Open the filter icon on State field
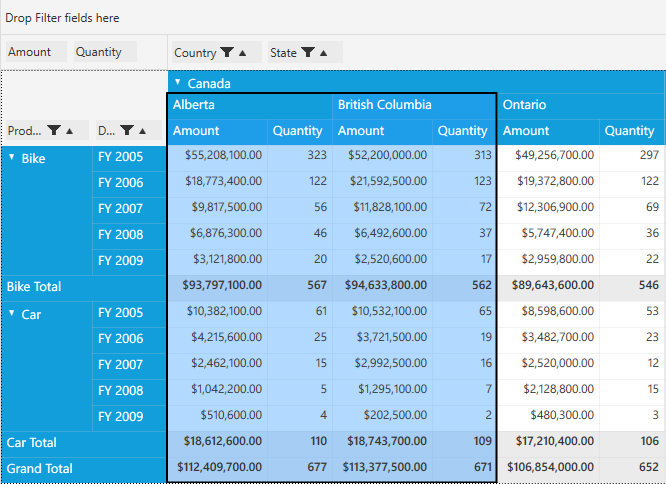 (309, 53)
